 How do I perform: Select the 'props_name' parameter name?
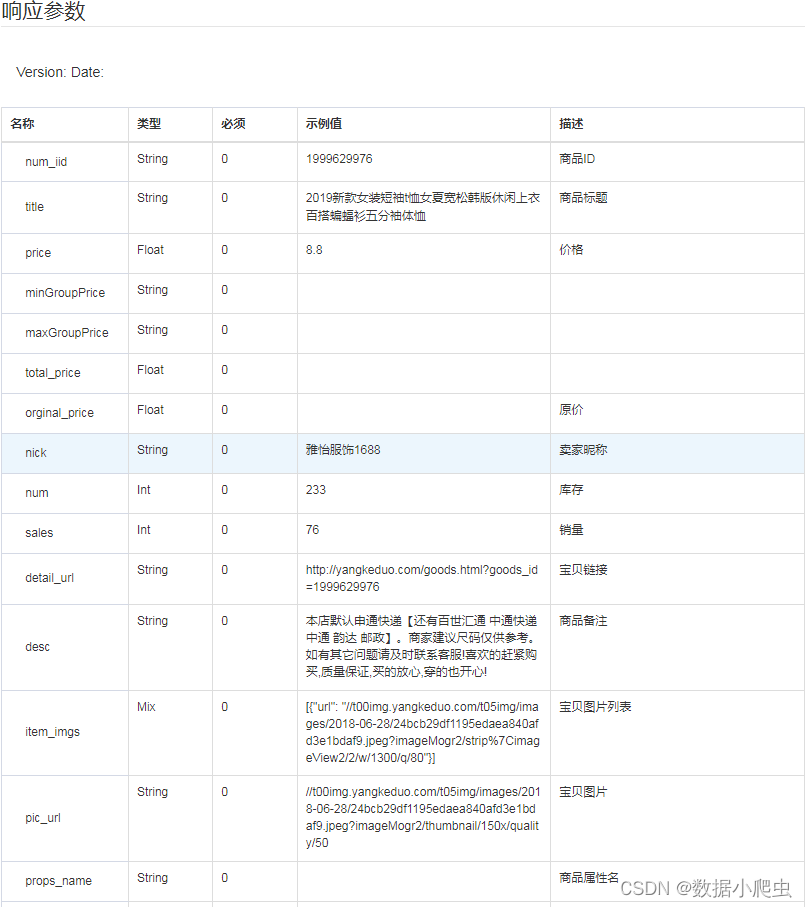pyautogui.click(x=59, y=881)
